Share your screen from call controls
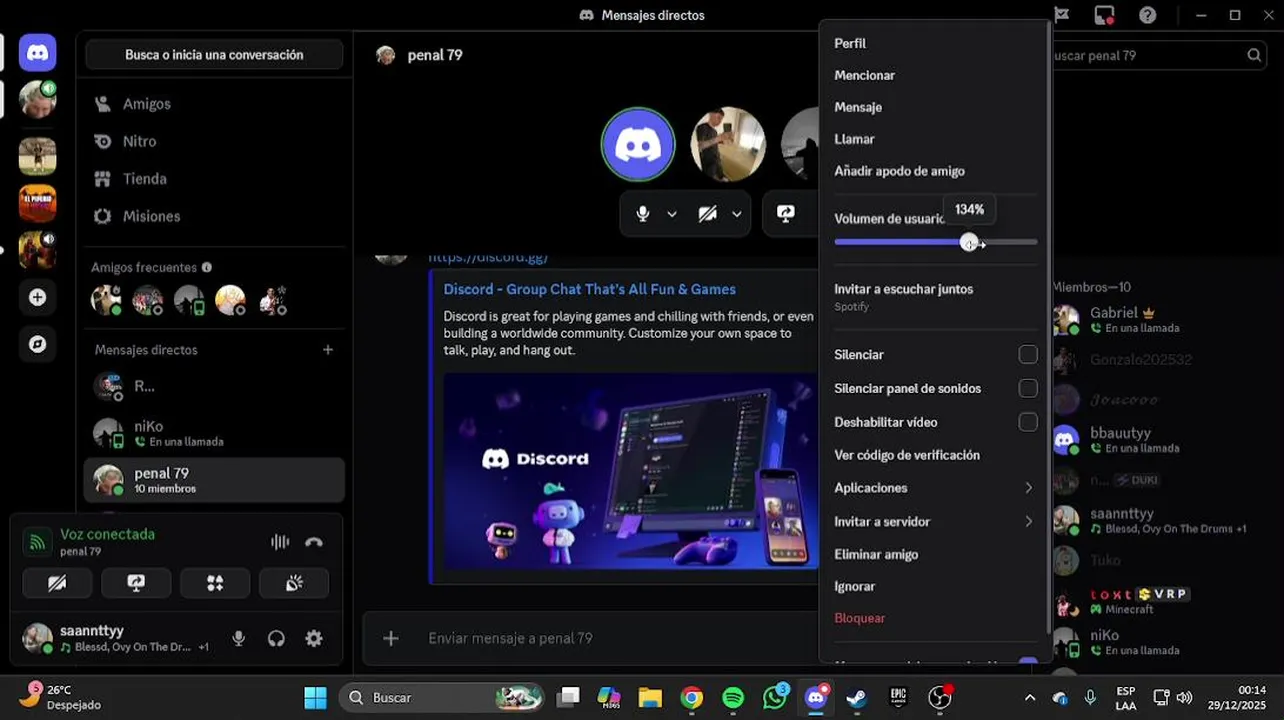The width and height of the screenshot is (1284, 720). pos(786,214)
